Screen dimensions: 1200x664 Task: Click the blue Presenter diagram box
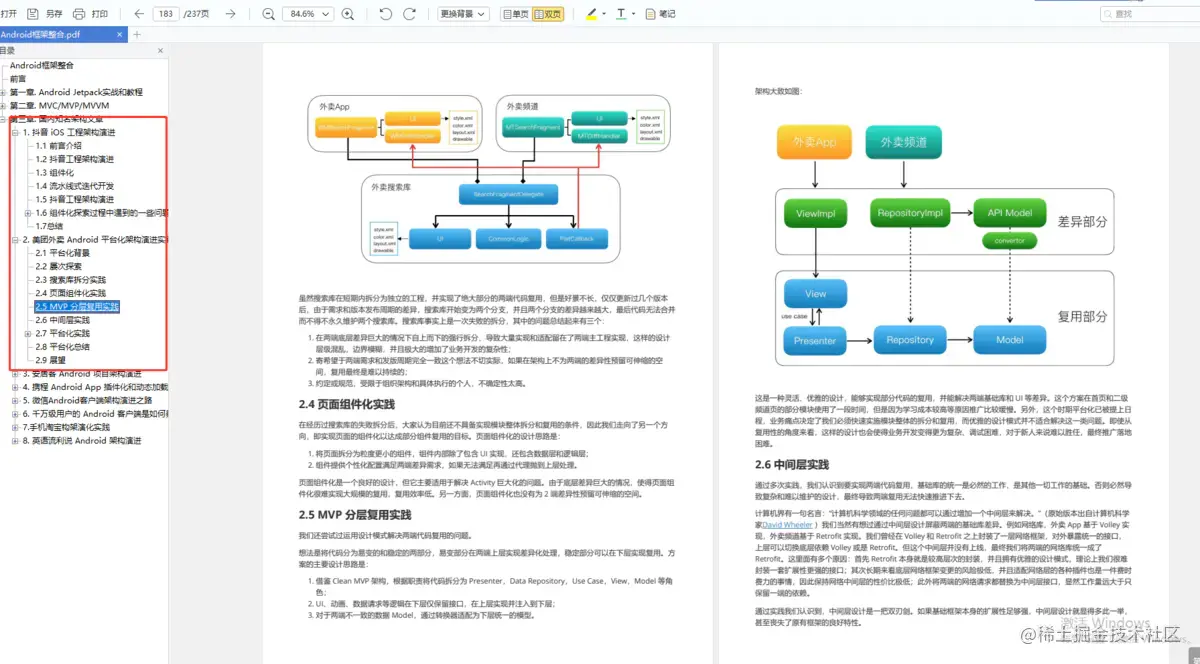click(815, 340)
